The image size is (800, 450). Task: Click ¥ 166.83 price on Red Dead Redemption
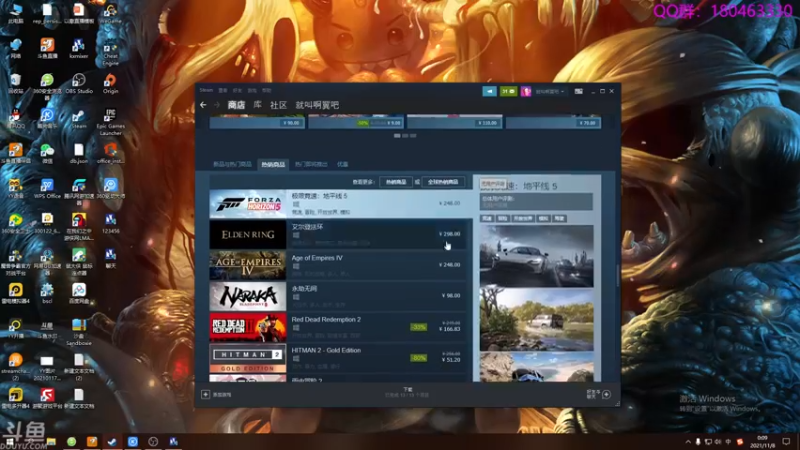(449, 329)
